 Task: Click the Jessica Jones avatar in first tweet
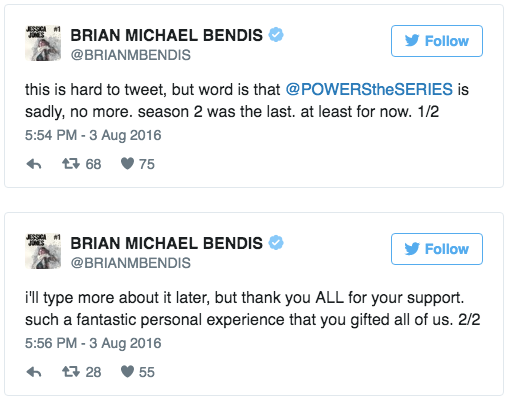point(43,43)
